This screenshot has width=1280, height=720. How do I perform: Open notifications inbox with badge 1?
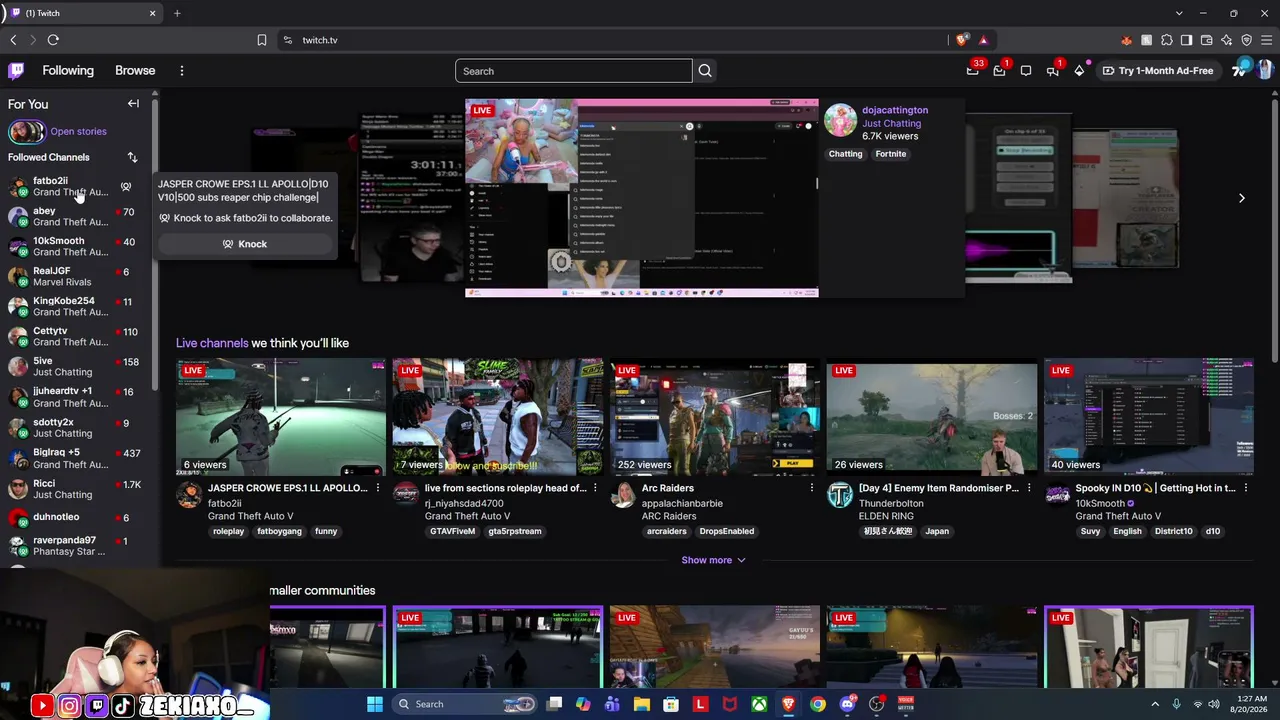coord(999,71)
